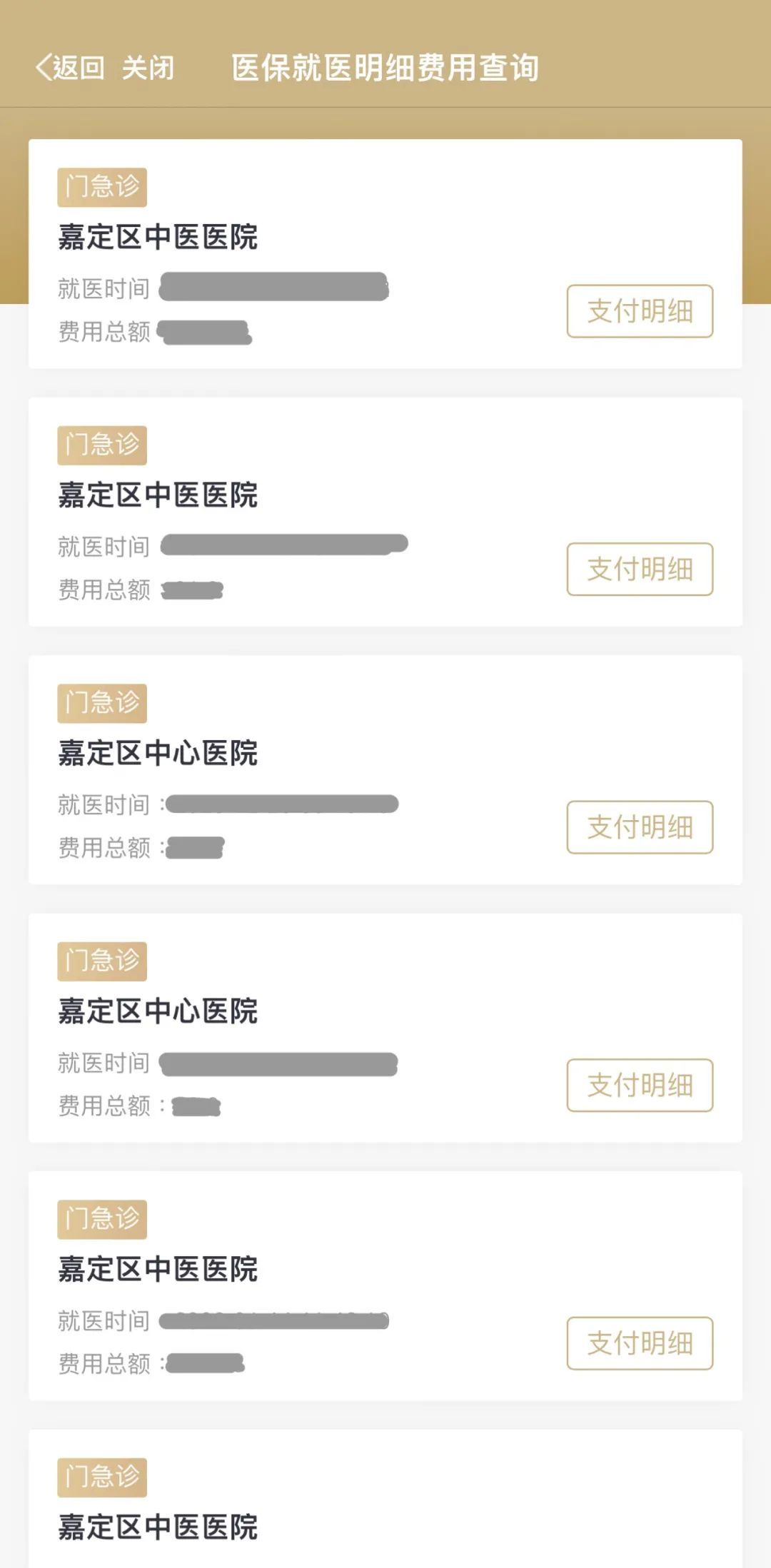Screen dimensions: 771x1568
Task: Select the first 嘉定区中医医院 hospital name
Action: 158,237
